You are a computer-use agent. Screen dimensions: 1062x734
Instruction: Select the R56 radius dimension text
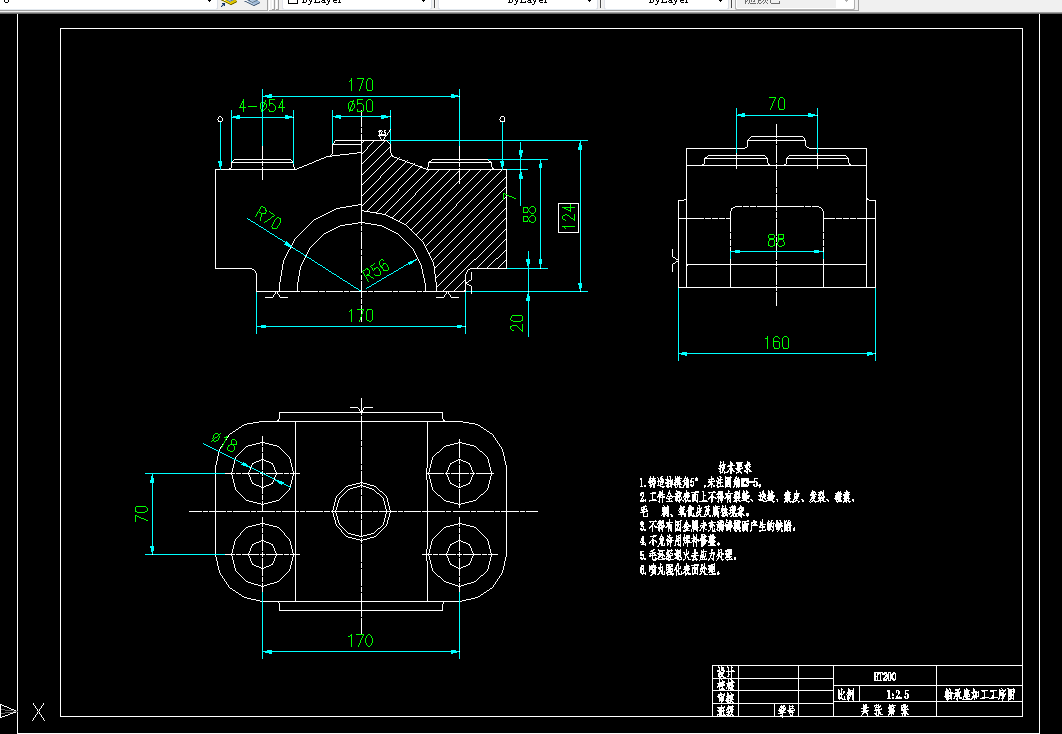tap(376, 269)
